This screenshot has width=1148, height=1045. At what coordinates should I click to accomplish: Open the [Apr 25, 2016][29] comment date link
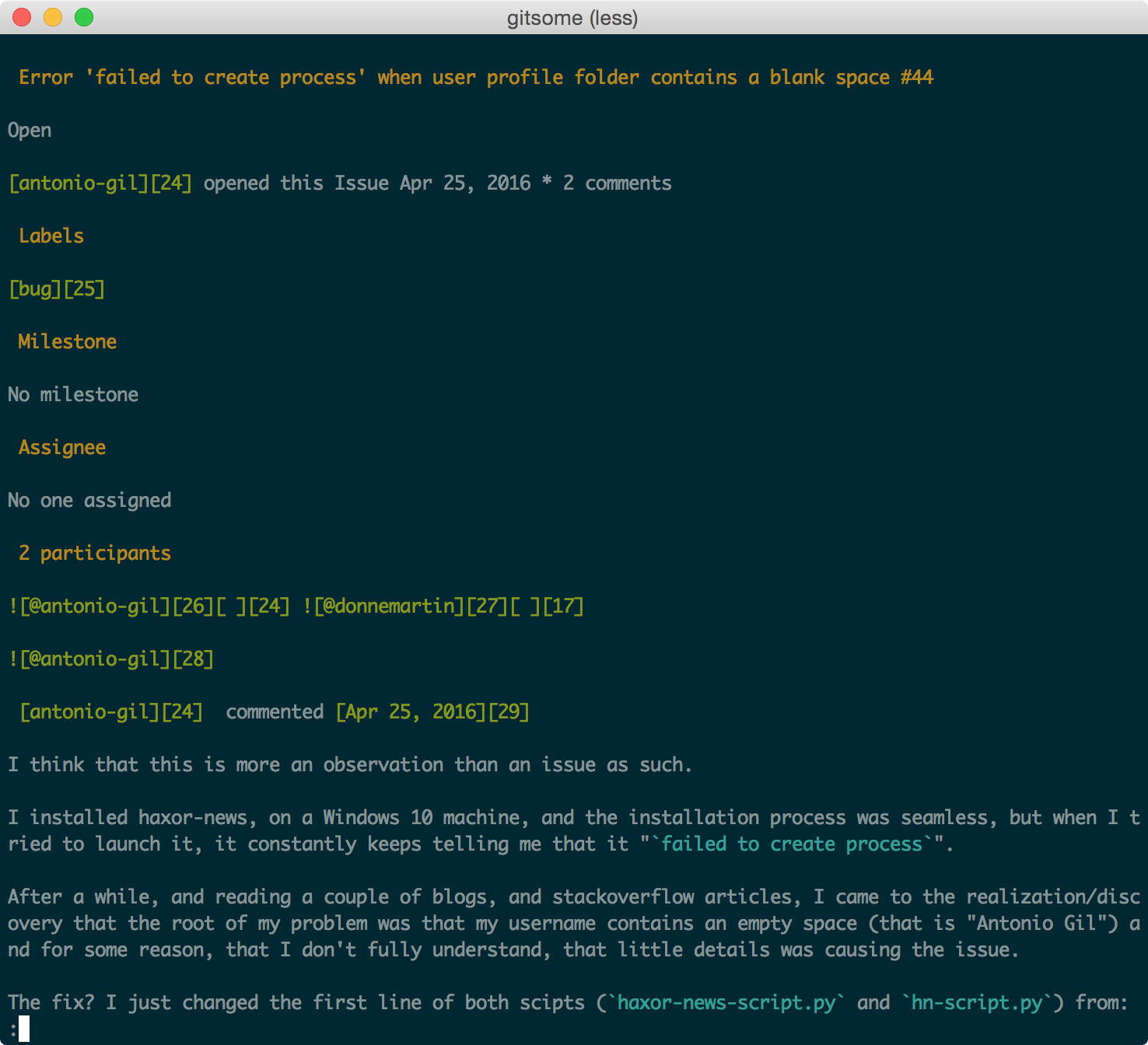[432, 712]
